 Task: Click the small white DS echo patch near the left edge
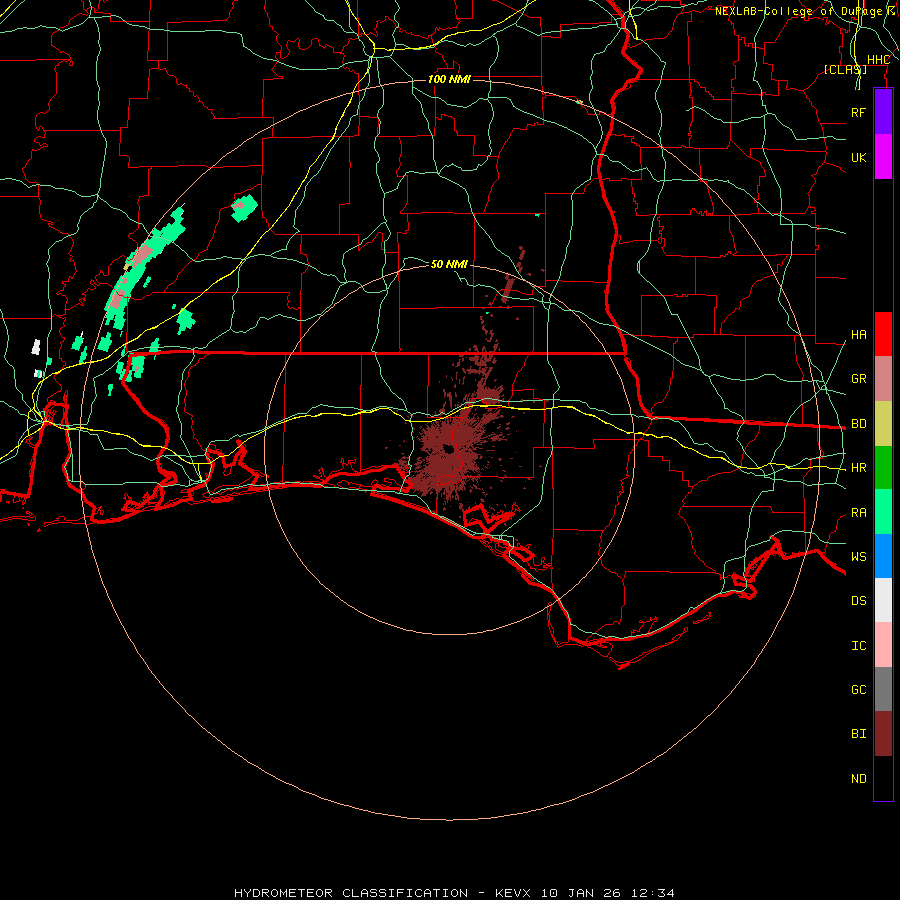tap(36, 347)
